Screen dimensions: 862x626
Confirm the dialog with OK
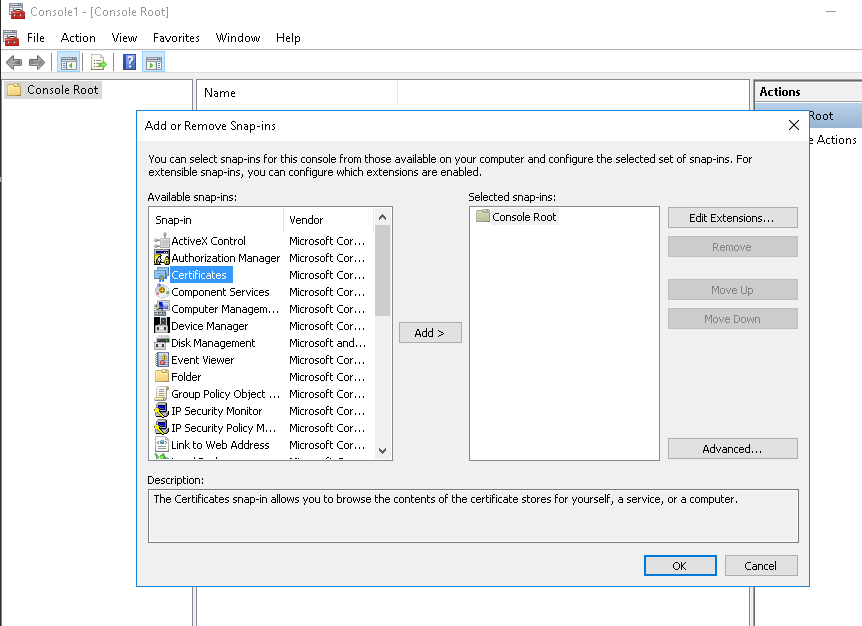coord(680,565)
